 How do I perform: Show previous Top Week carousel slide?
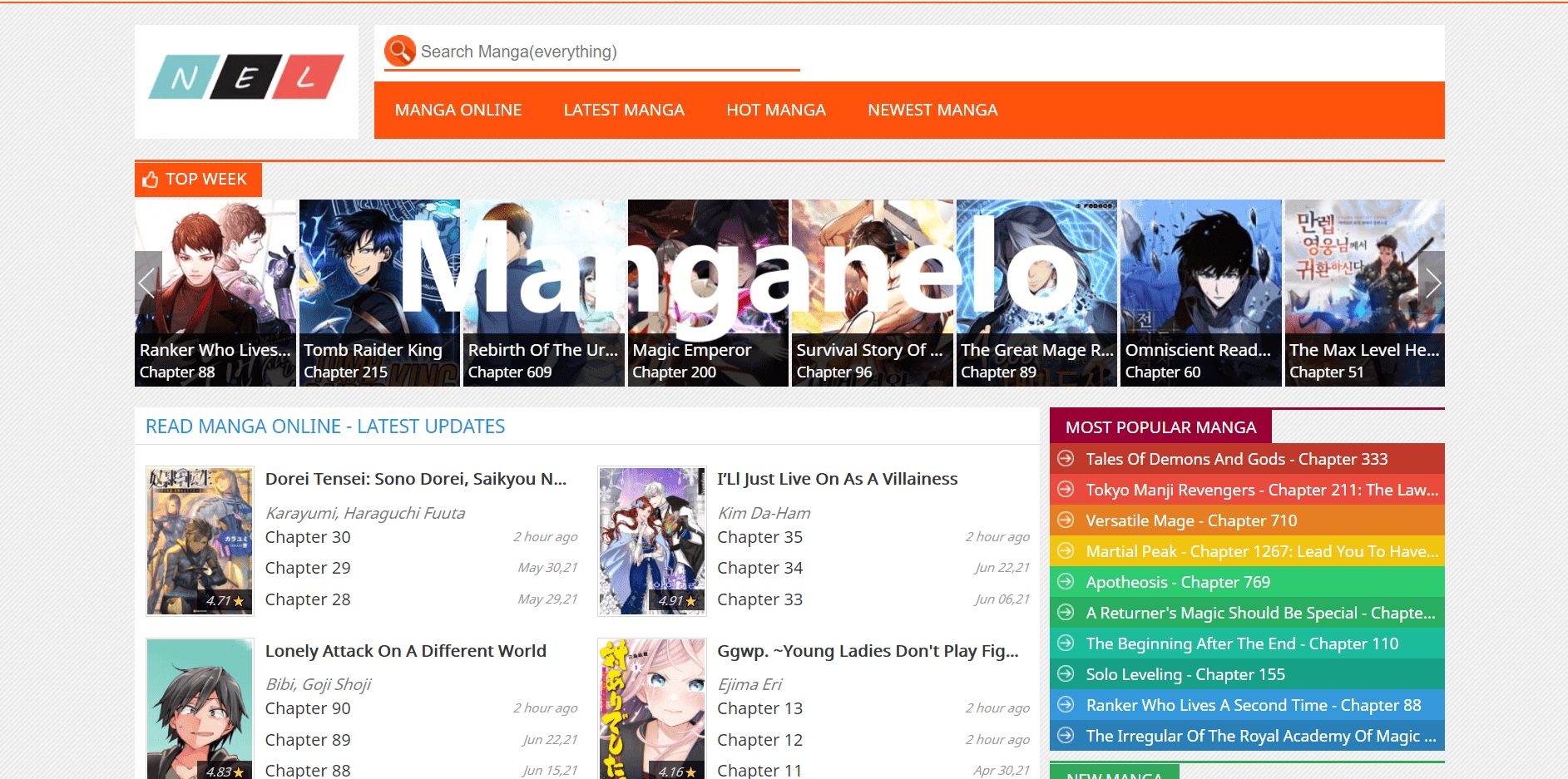coord(147,283)
